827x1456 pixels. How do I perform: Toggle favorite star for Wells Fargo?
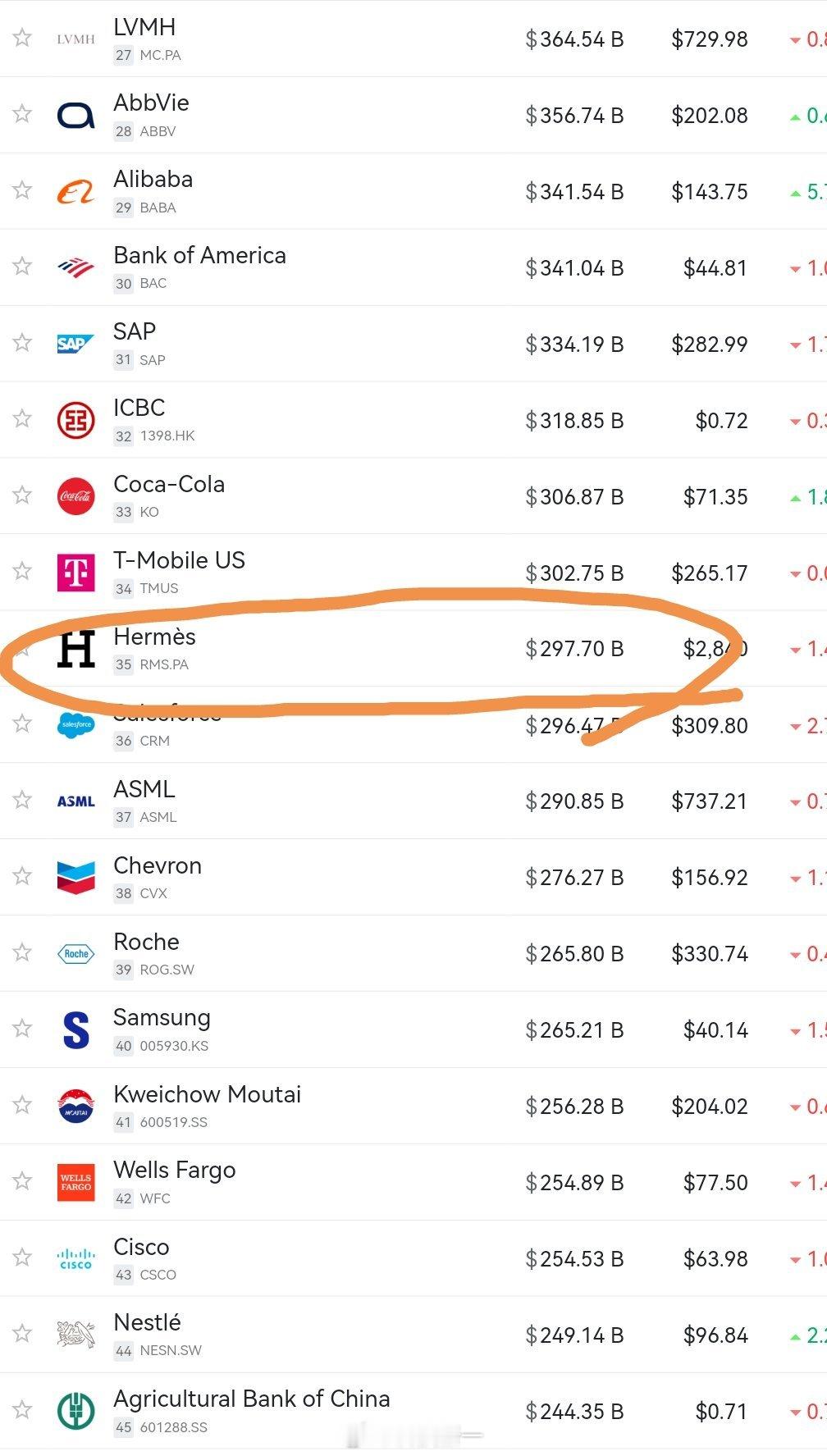(x=22, y=1180)
